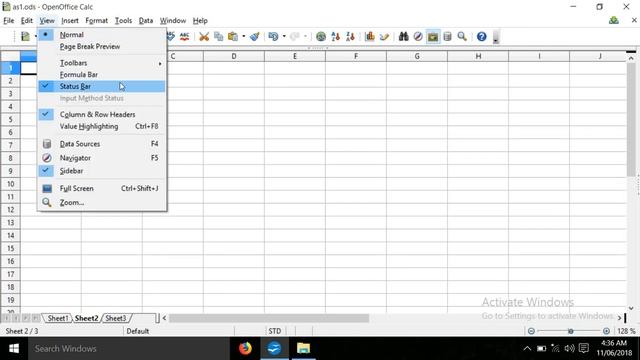Toggle Column & Row Headers option
This screenshot has height=360, width=640.
(x=102, y=114)
